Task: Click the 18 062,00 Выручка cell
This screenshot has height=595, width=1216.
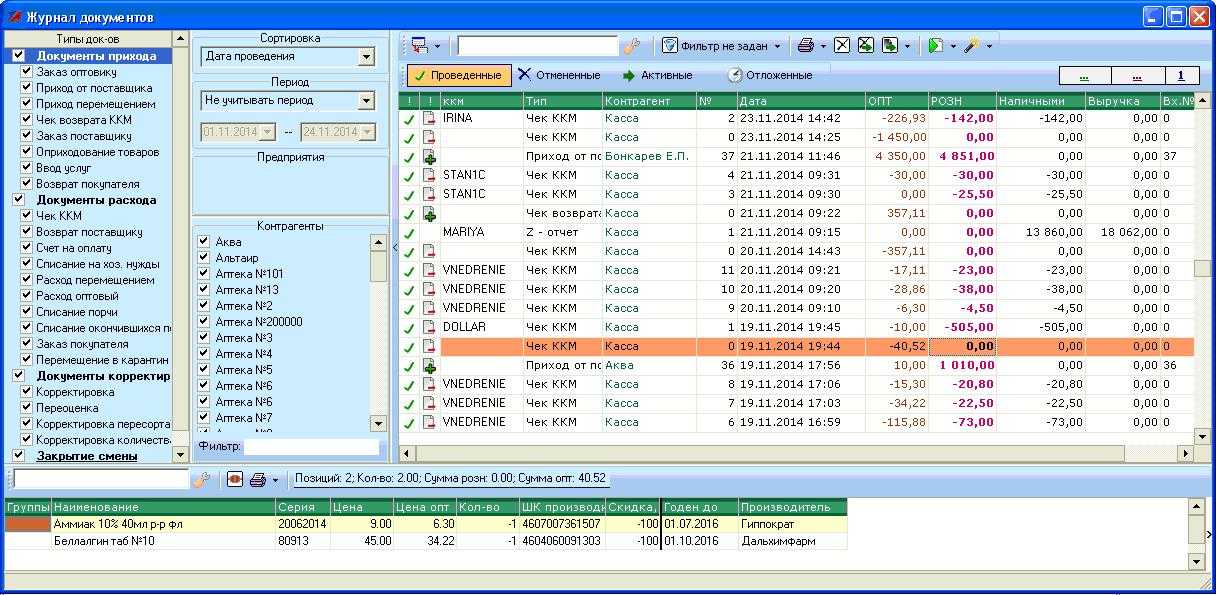Action: coord(1122,232)
